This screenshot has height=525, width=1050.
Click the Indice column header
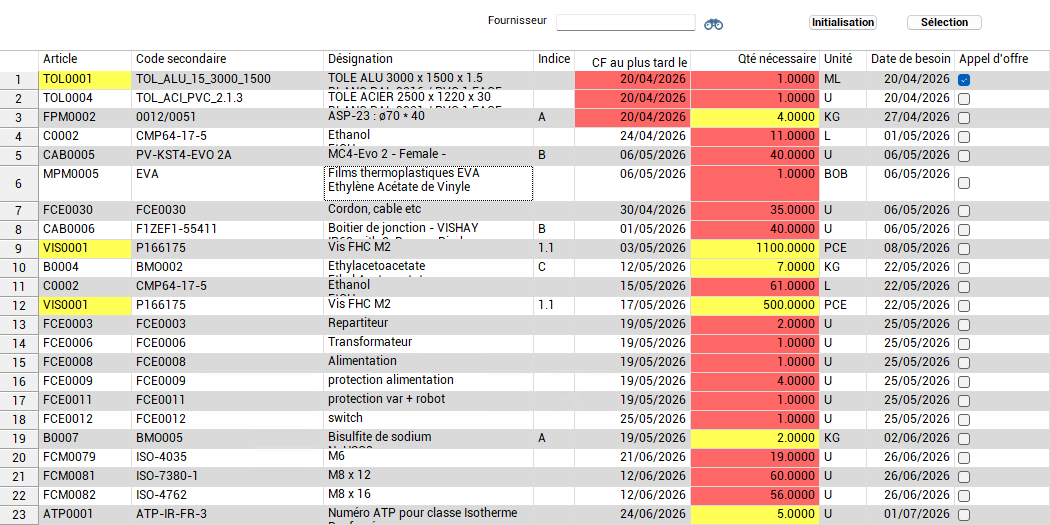click(x=554, y=60)
